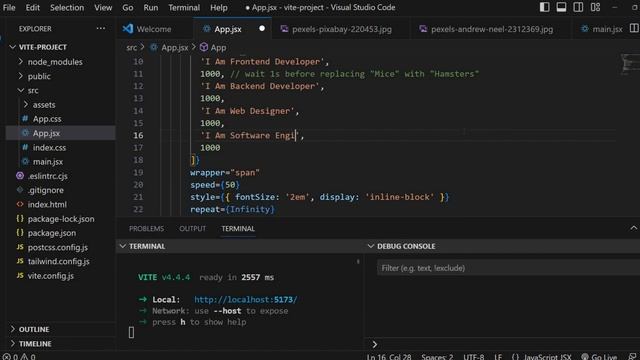
Task: Expand node_modules folder
Action: click(20, 62)
